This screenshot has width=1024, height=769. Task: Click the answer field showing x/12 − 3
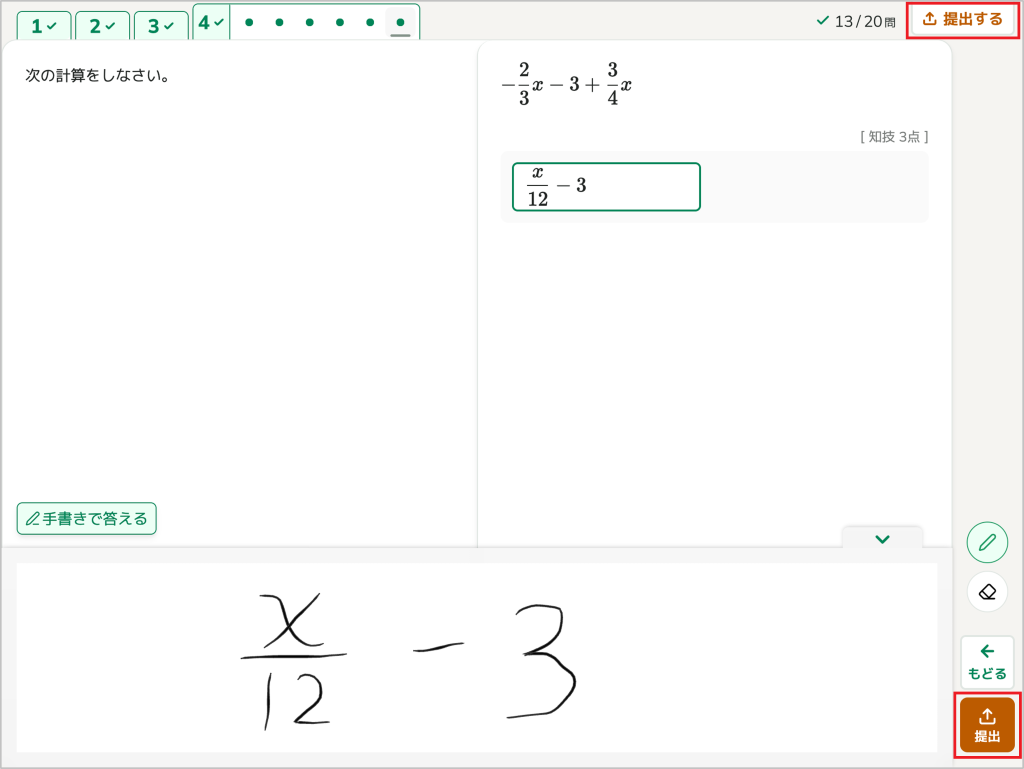click(606, 187)
